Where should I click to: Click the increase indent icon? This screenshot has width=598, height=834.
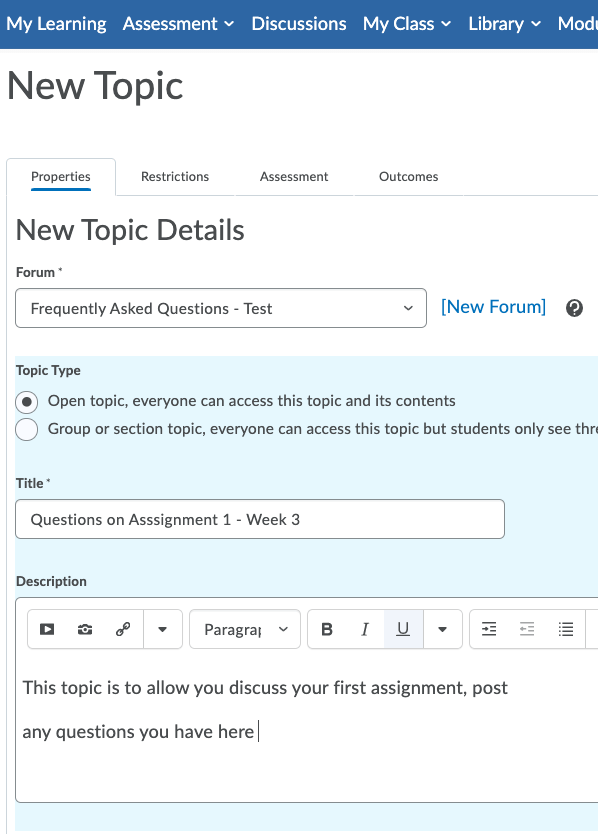488,629
